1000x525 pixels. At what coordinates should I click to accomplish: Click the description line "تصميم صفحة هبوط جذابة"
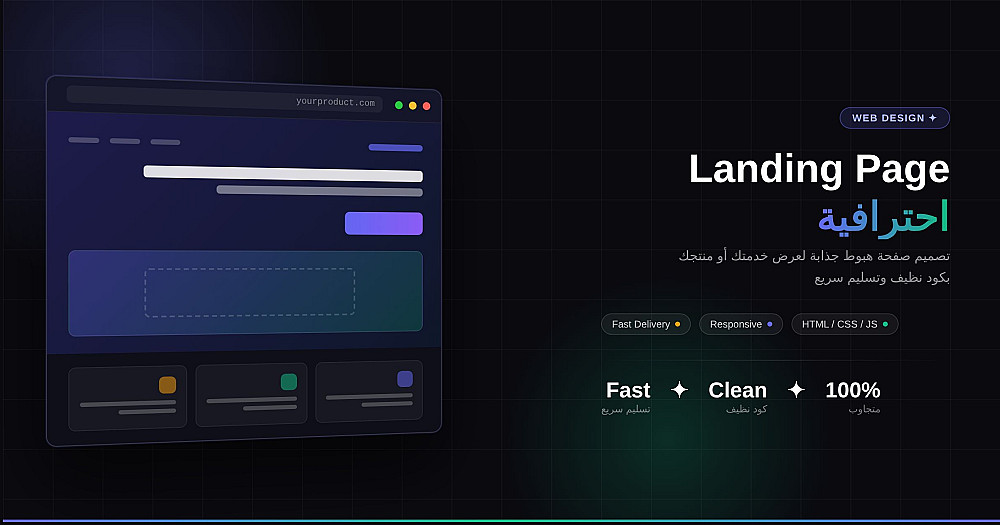coord(814,256)
